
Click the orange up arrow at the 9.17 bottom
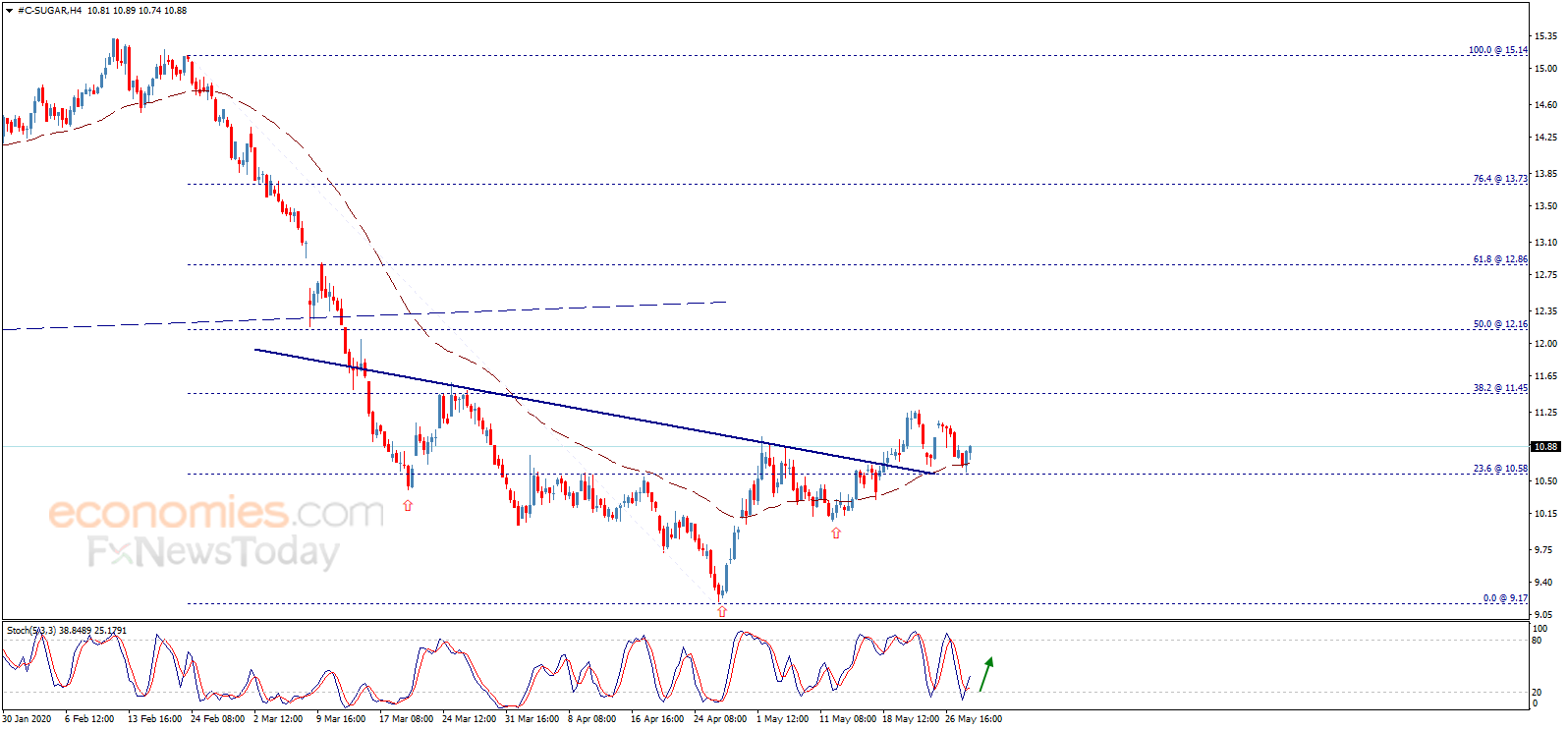[x=722, y=611]
